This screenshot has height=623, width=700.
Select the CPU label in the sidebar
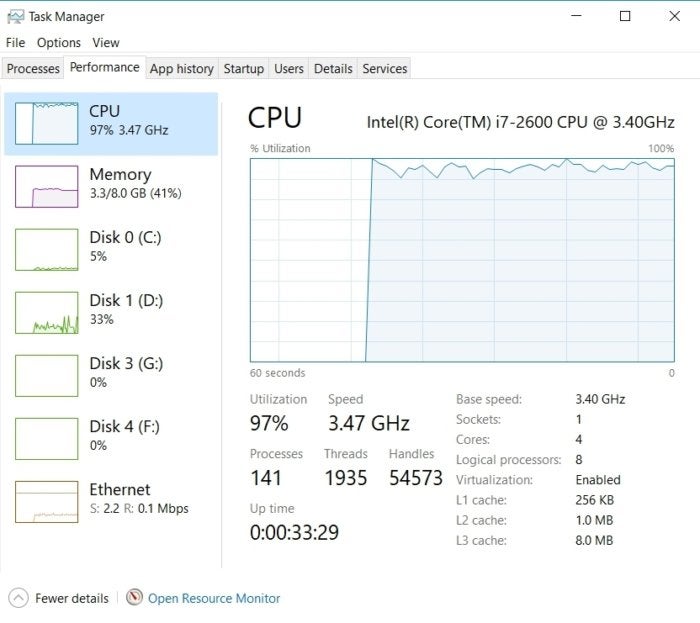pos(104,111)
